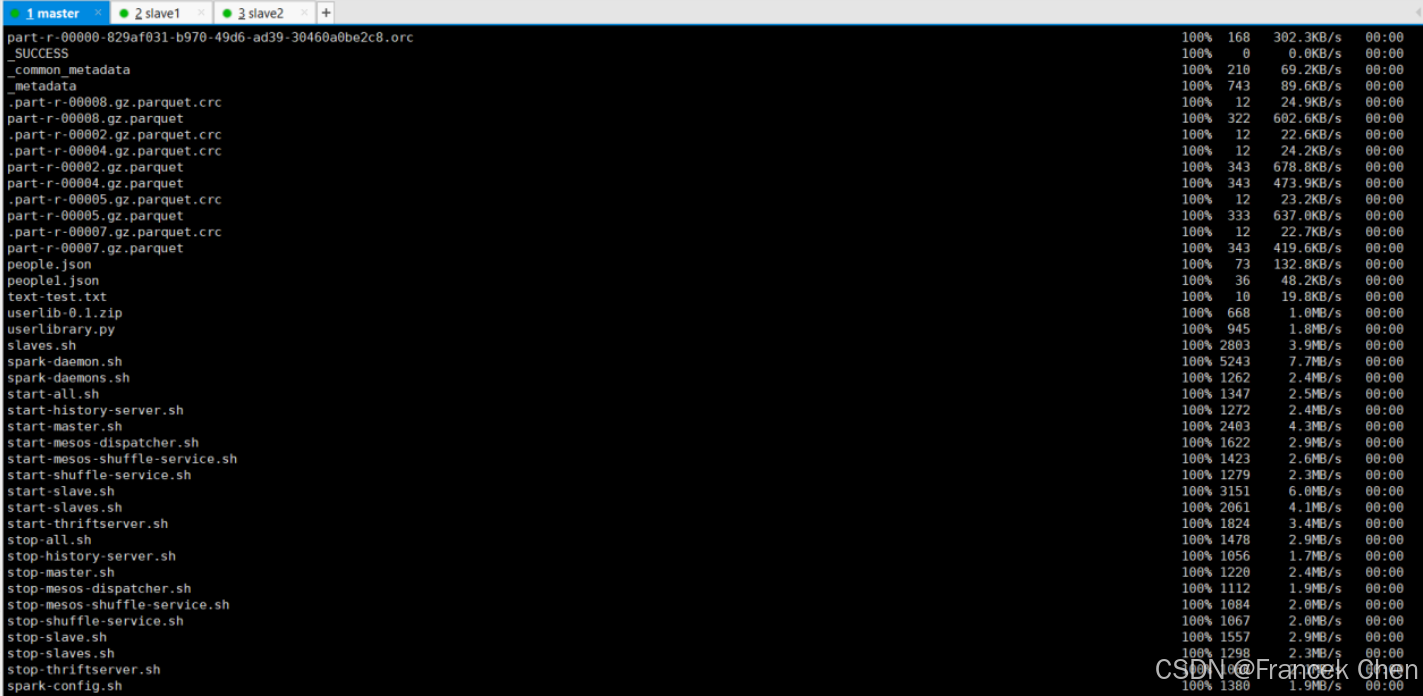1423x696 pixels.
Task: Click the _common_metadata file name
Action: pos(68,70)
